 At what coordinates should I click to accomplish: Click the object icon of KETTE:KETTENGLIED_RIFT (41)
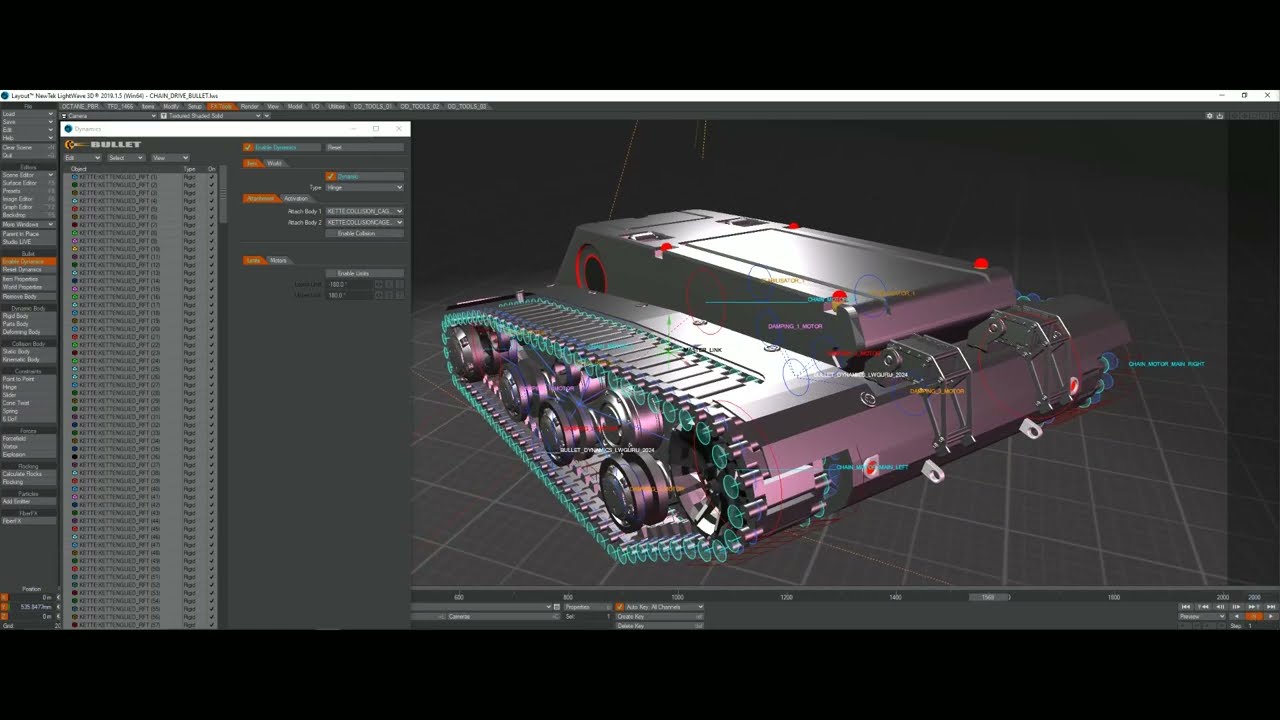(x=75, y=497)
